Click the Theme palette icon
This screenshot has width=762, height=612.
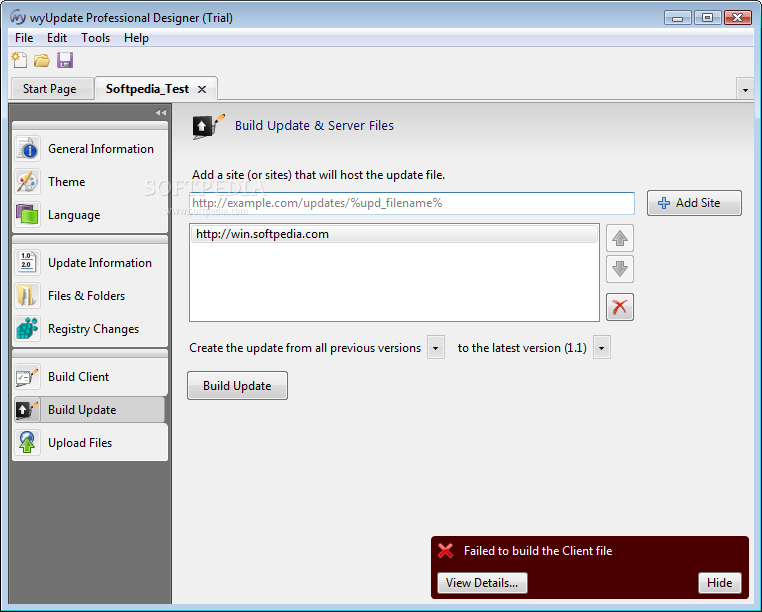27,182
